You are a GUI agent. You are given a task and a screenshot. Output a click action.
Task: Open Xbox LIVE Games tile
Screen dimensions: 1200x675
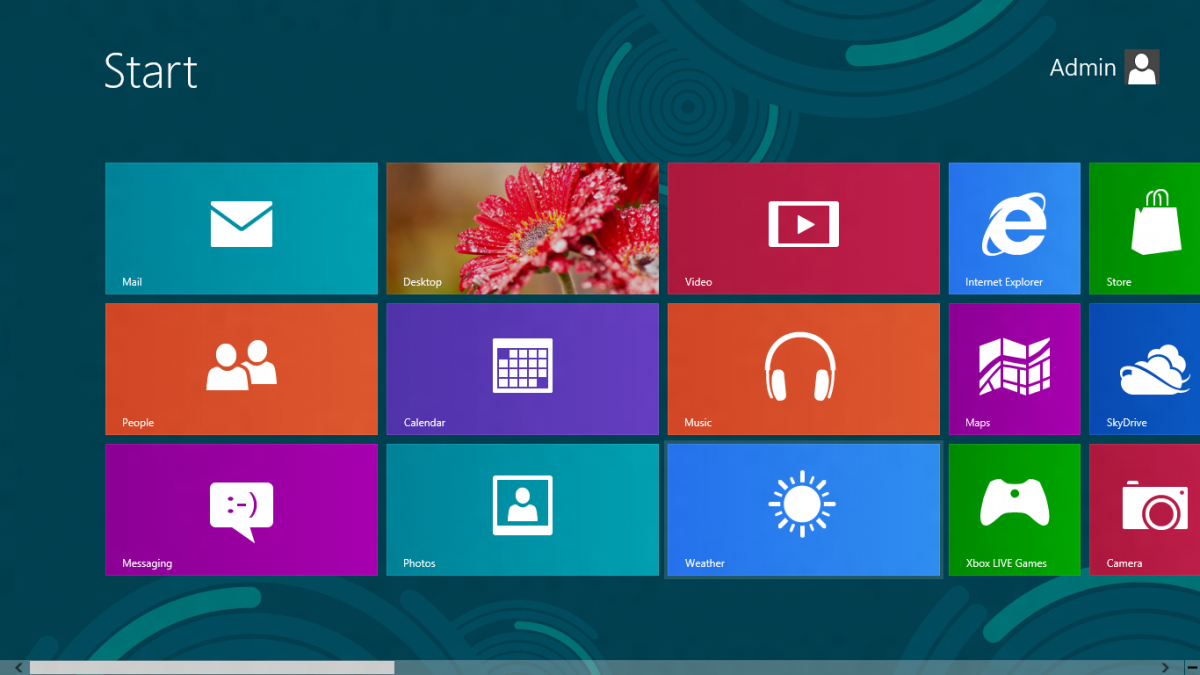[1014, 510]
